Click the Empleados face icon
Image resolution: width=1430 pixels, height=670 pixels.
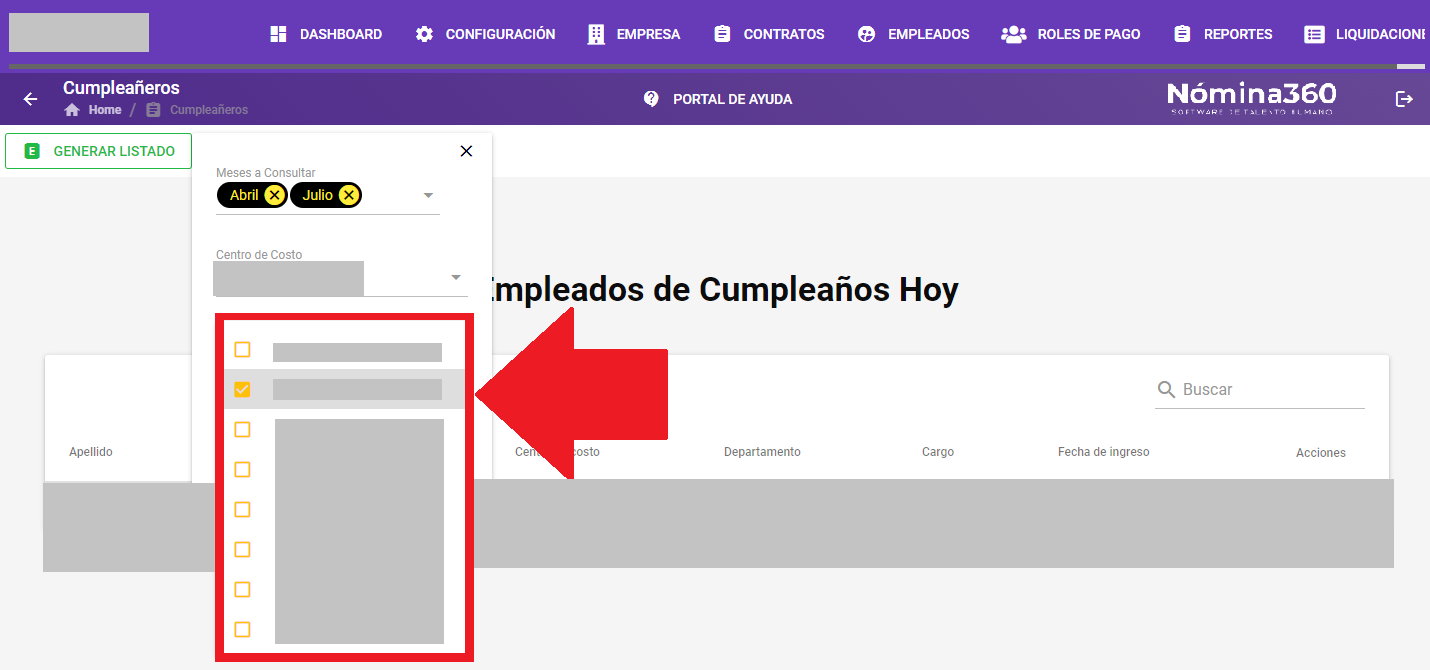tap(867, 34)
